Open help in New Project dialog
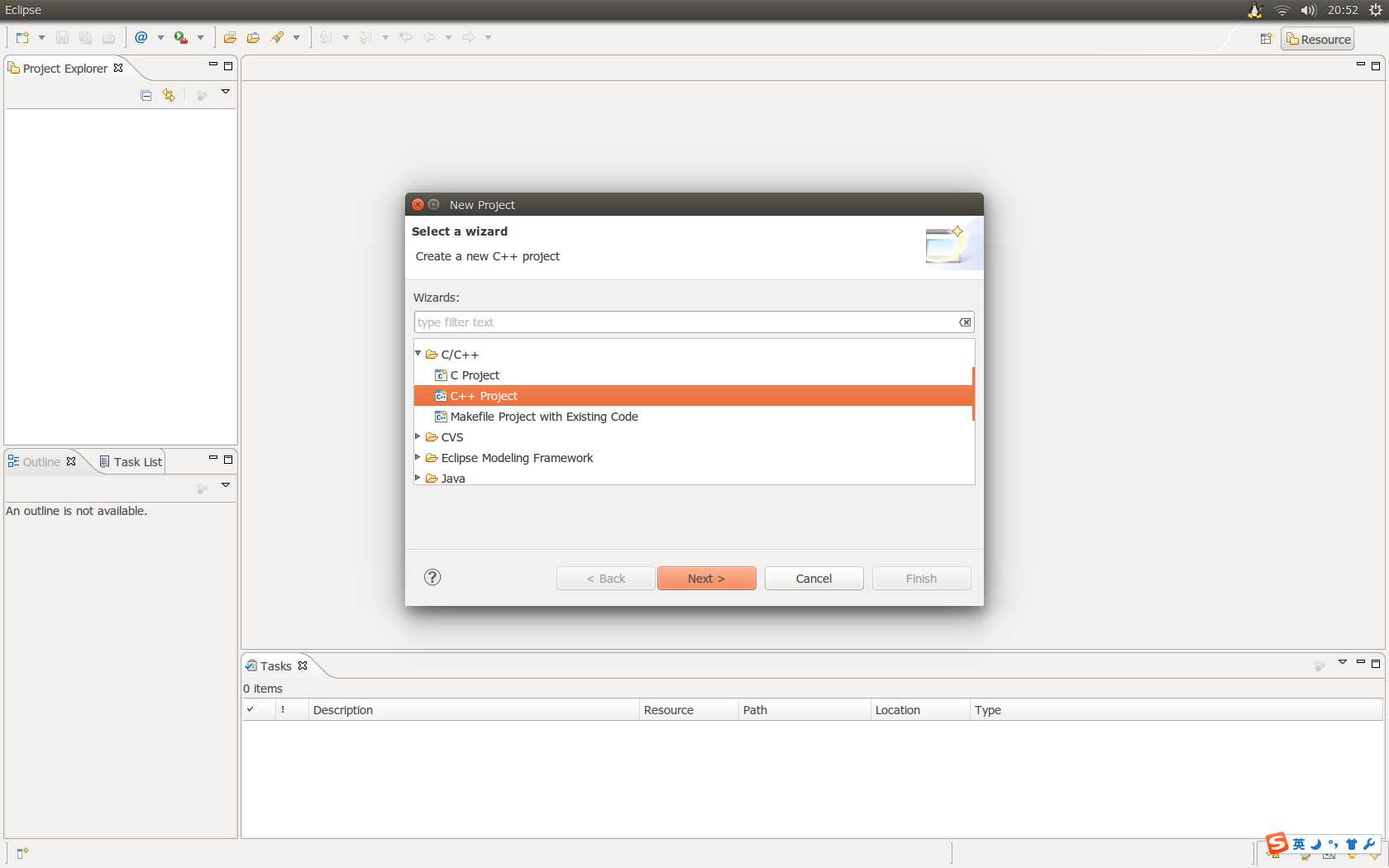 click(x=432, y=577)
